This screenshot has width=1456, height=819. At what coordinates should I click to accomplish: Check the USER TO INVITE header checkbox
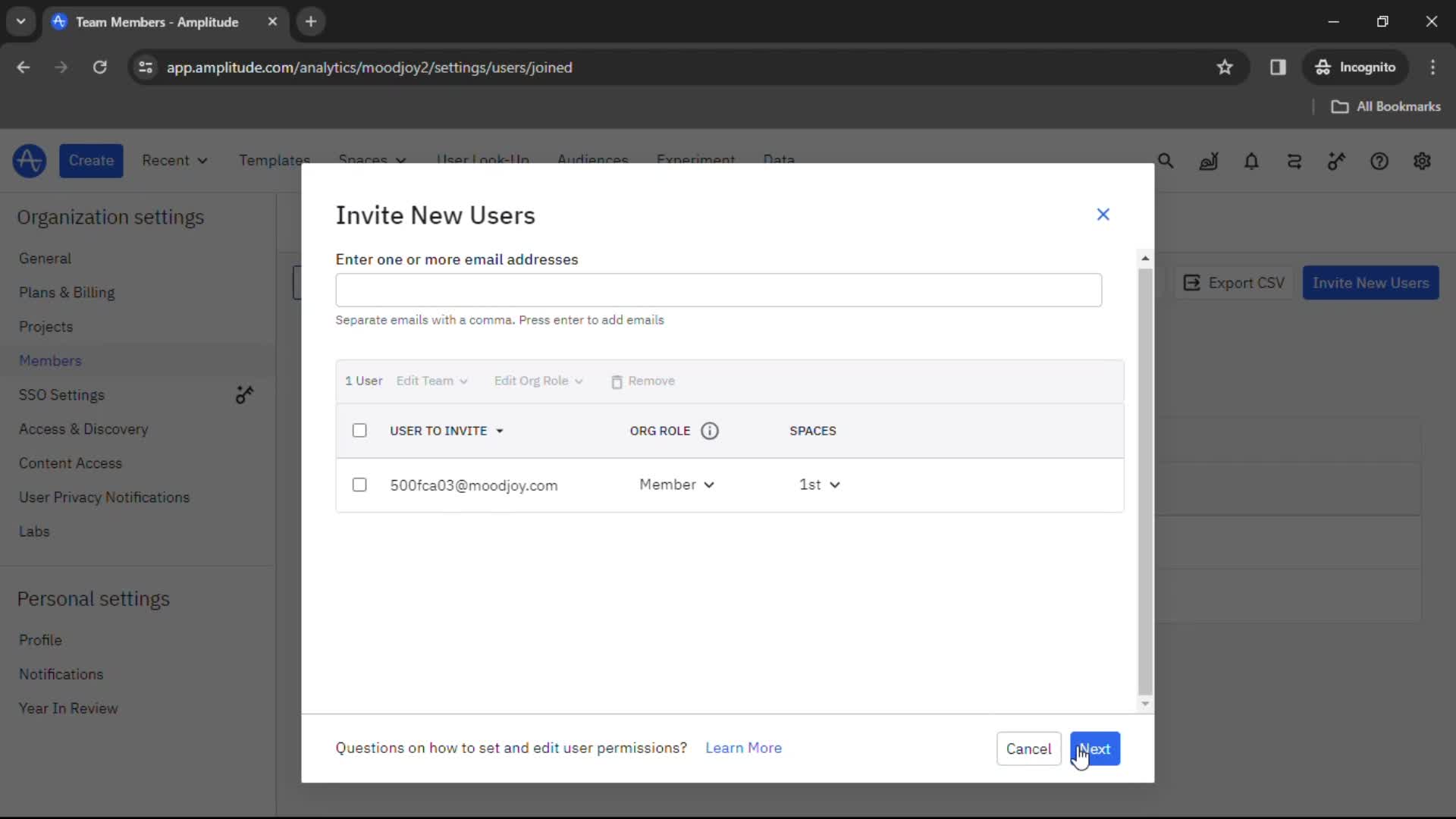[359, 430]
